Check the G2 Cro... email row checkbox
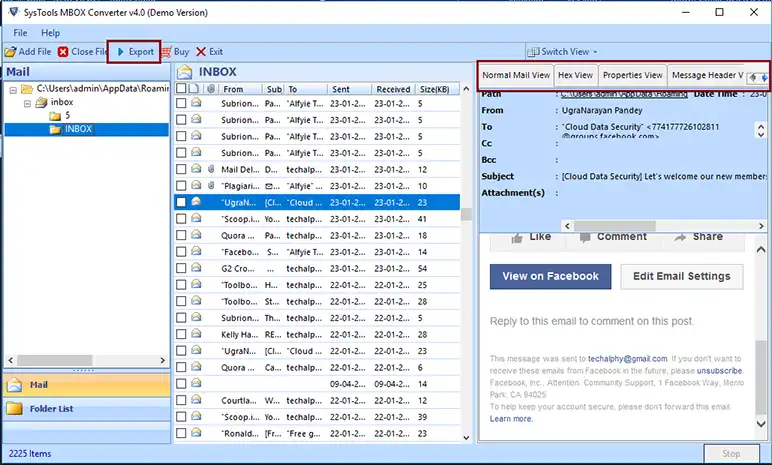The height and width of the screenshot is (465, 772). tap(181, 268)
